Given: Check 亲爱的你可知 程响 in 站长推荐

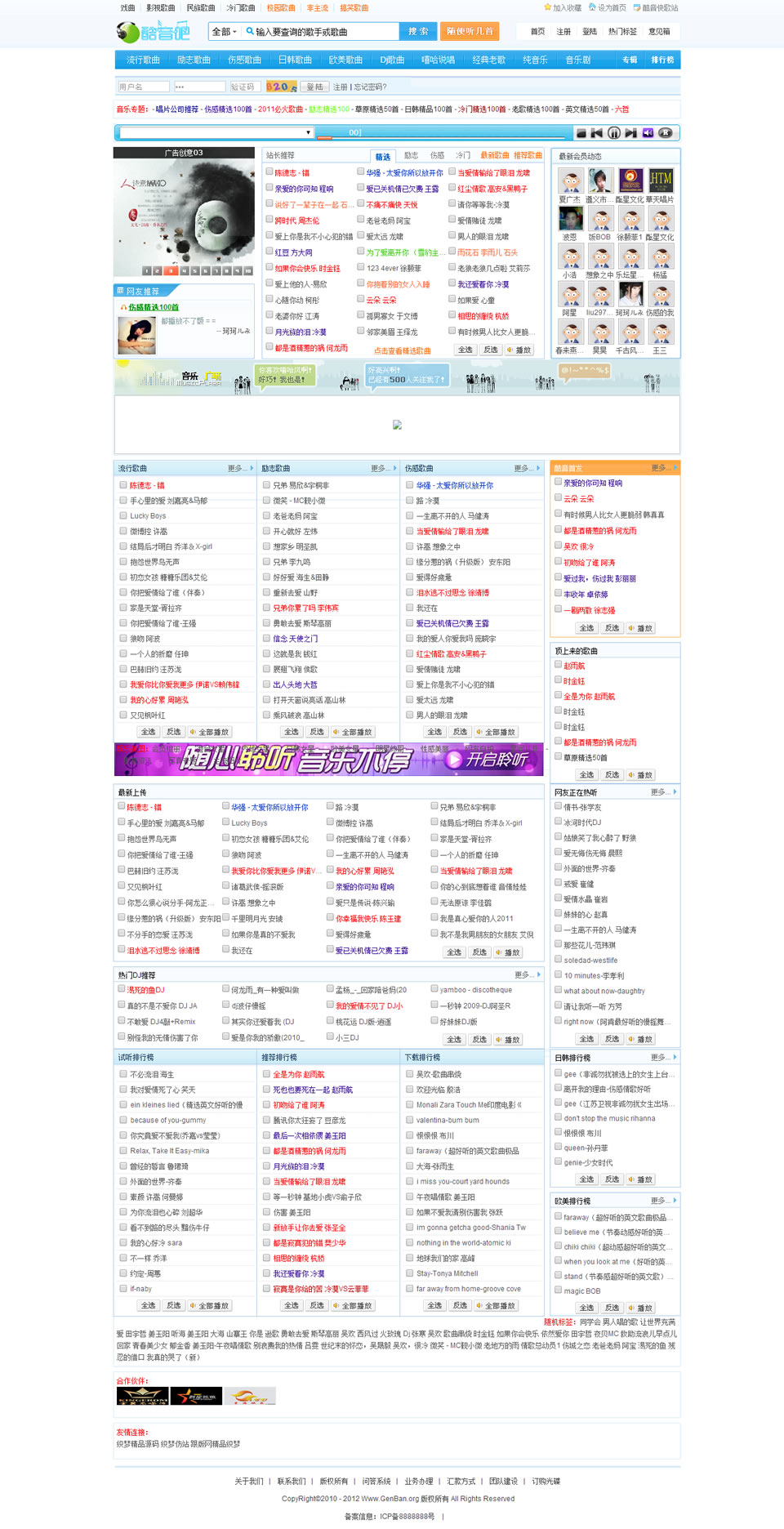Looking at the screenshot, I should [269, 188].
